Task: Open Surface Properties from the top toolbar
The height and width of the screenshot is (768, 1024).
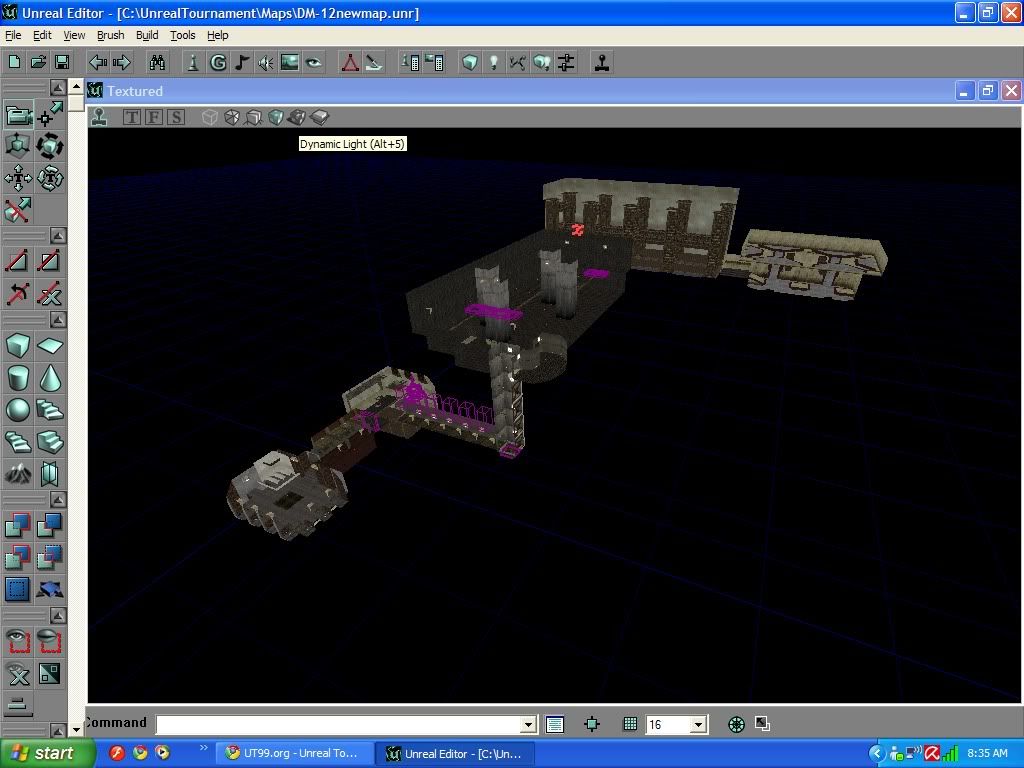Action: (434, 63)
